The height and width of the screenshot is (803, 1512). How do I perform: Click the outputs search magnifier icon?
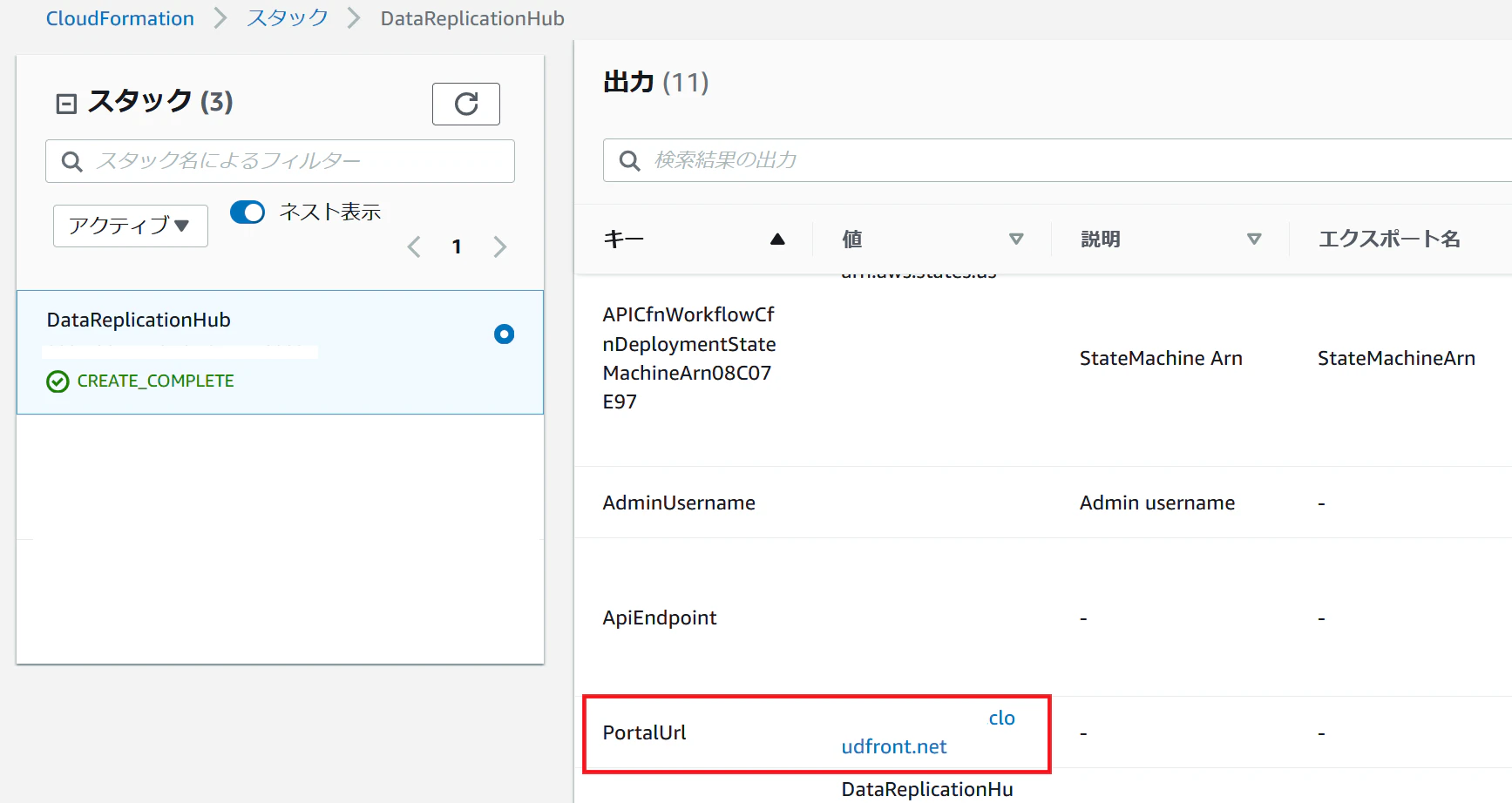(x=629, y=160)
